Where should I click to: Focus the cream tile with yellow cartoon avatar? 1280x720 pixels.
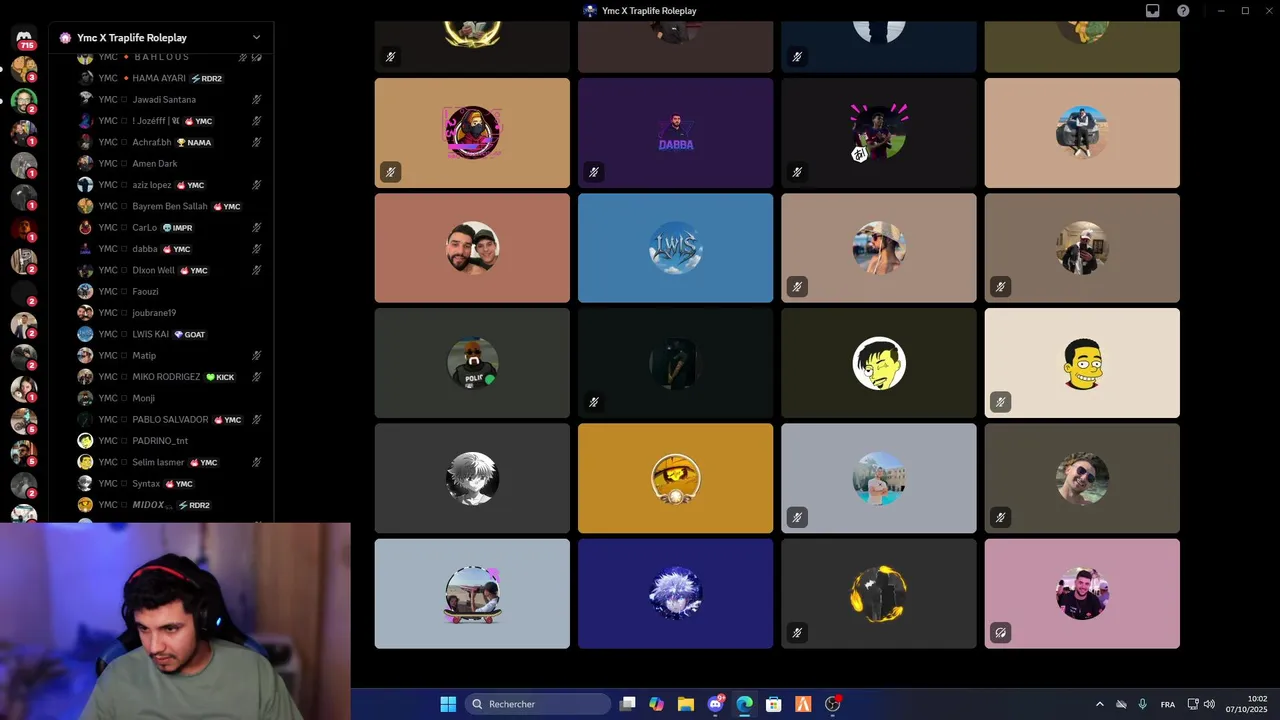(1082, 363)
